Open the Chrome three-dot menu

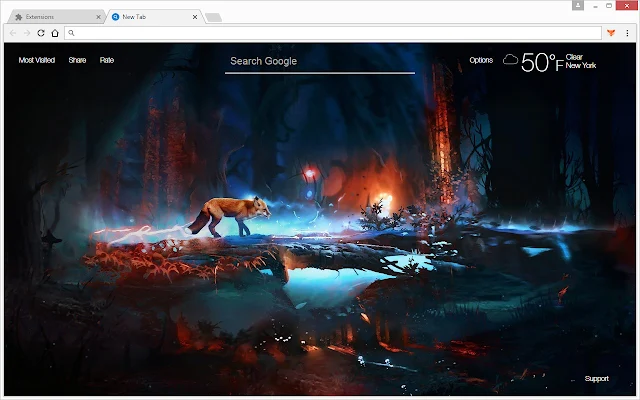[x=627, y=33]
